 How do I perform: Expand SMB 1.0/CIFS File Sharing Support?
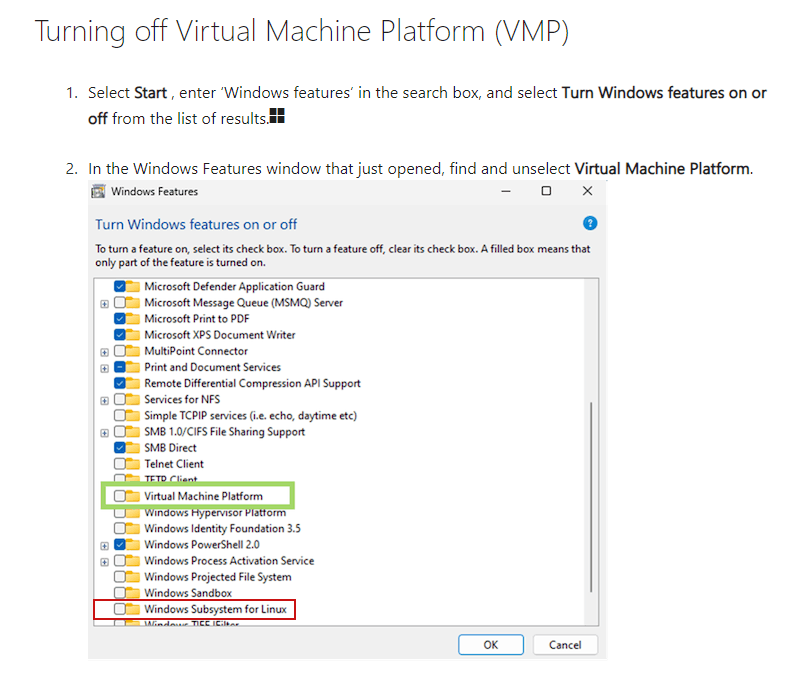105,431
